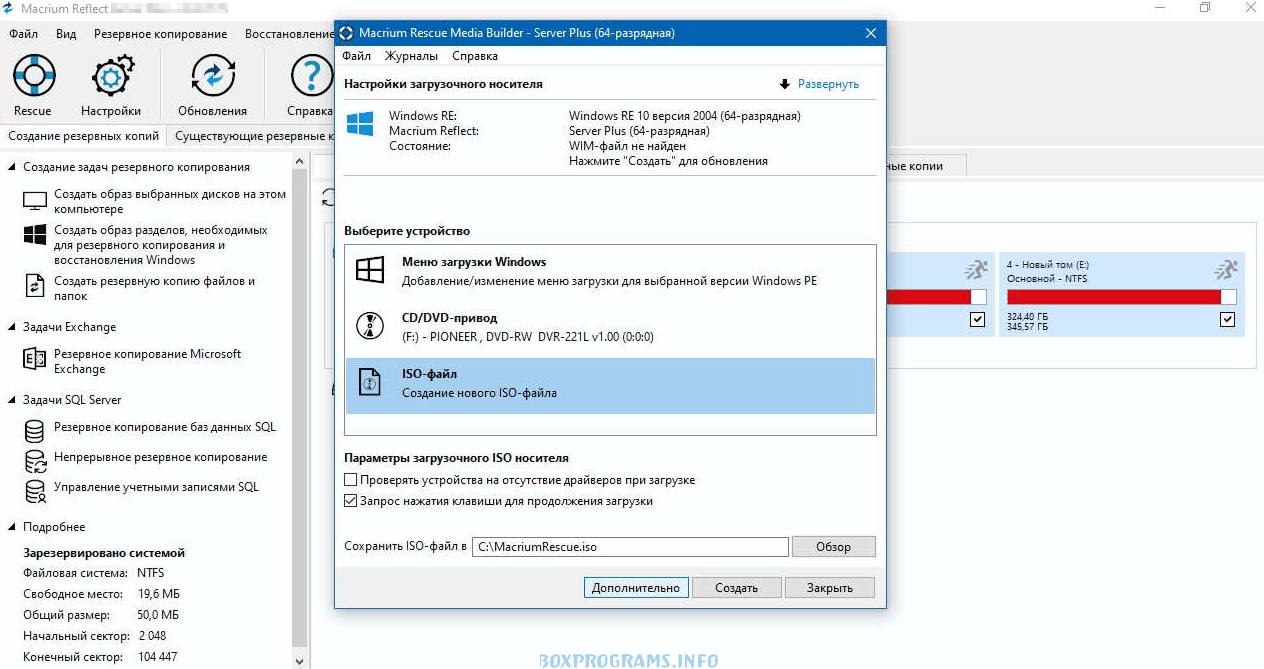Viewport: 1264px width, 669px height.
Task: Click the Дополнительно button
Action: (636, 587)
